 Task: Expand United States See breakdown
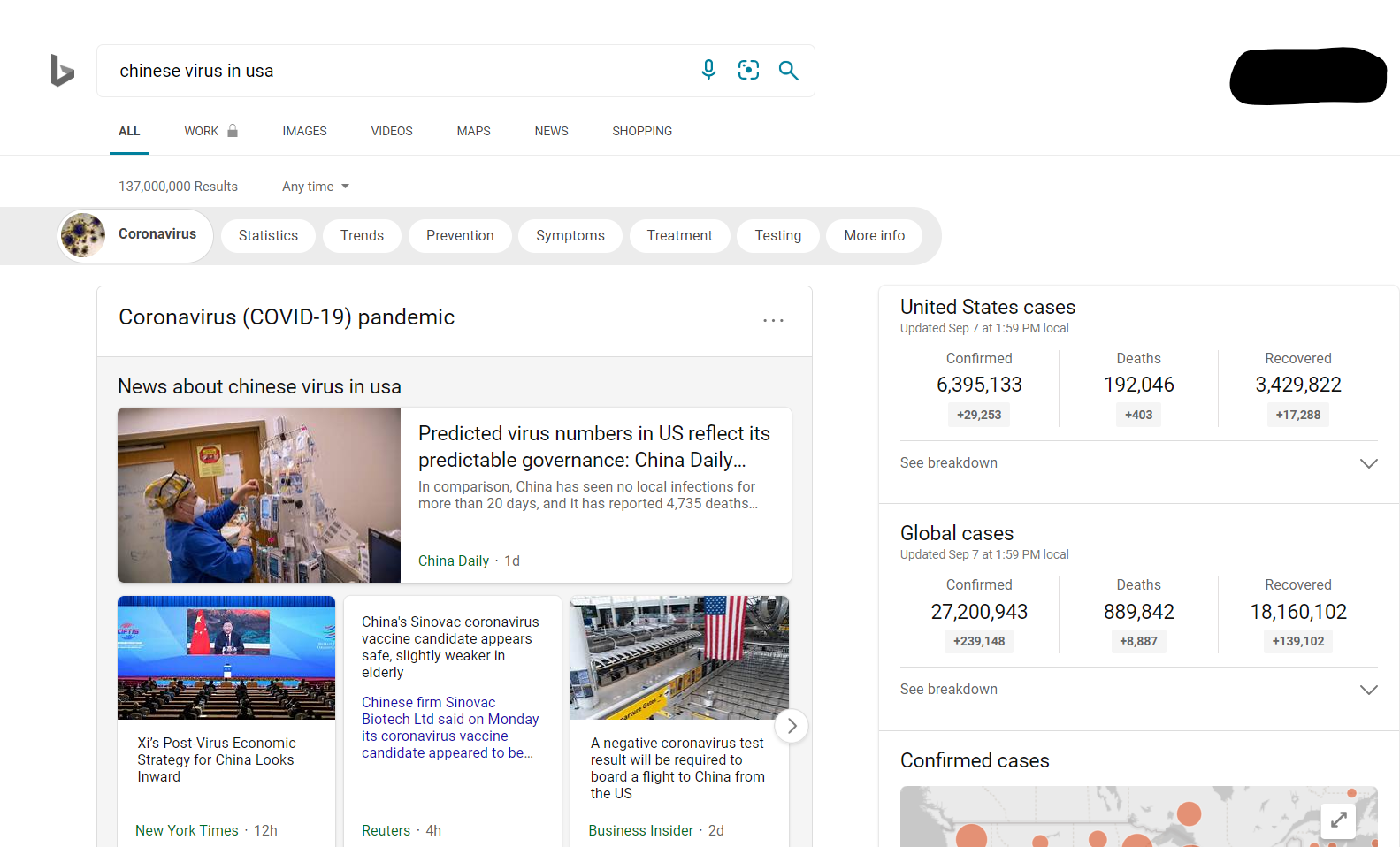coord(1139,463)
